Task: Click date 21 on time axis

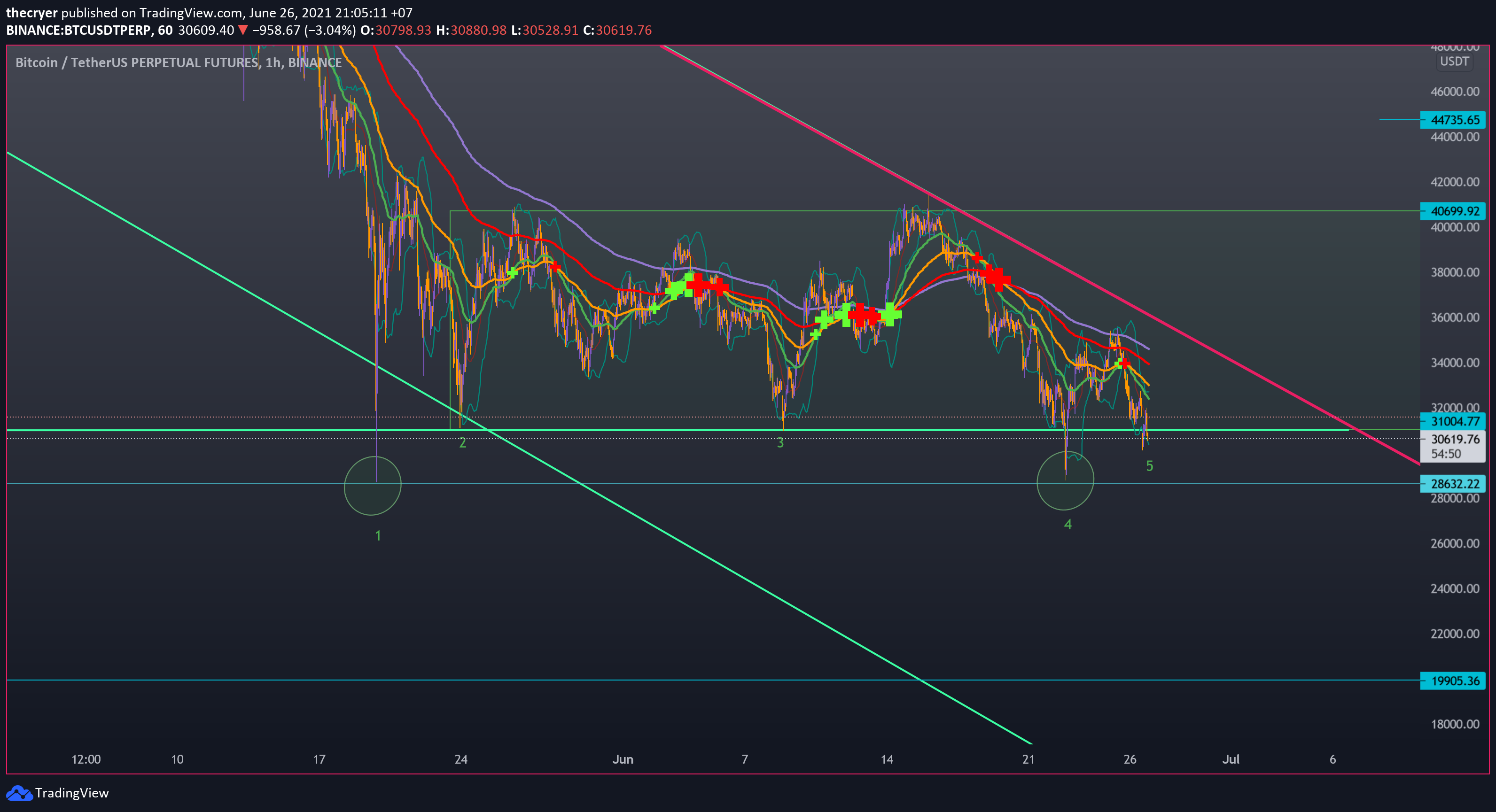Action: tap(1028, 759)
